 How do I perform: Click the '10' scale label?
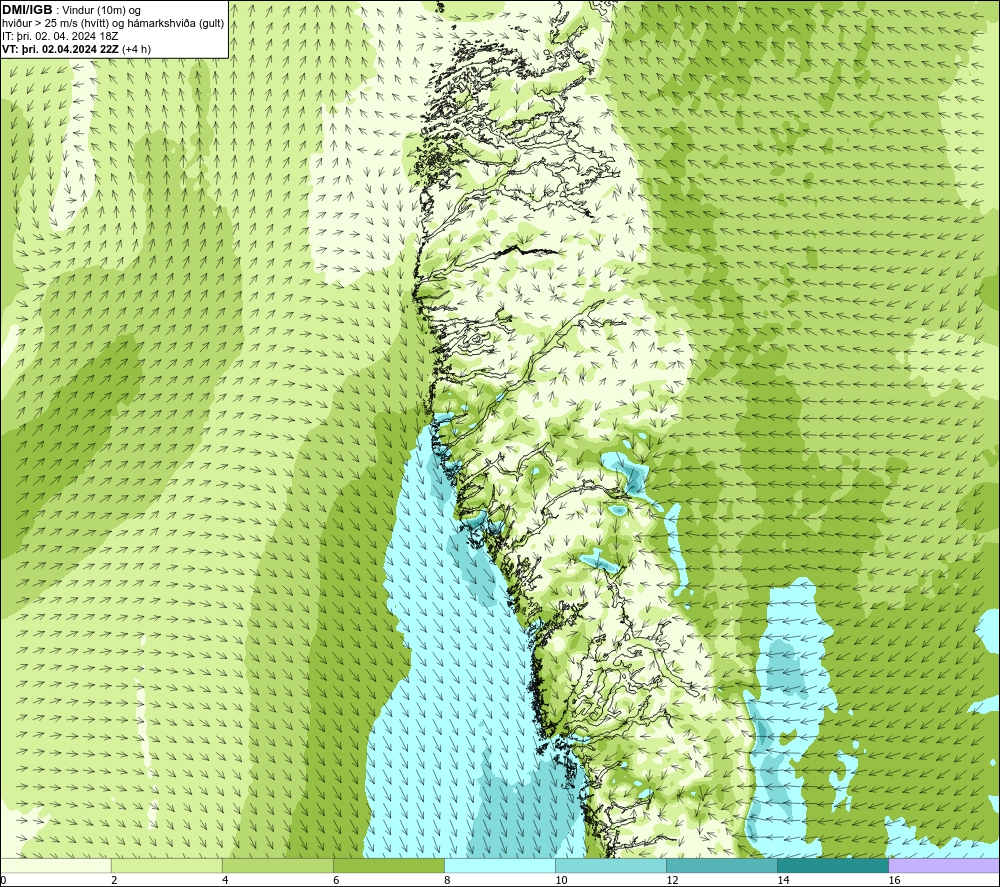pyautogui.click(x=561, y=880)
